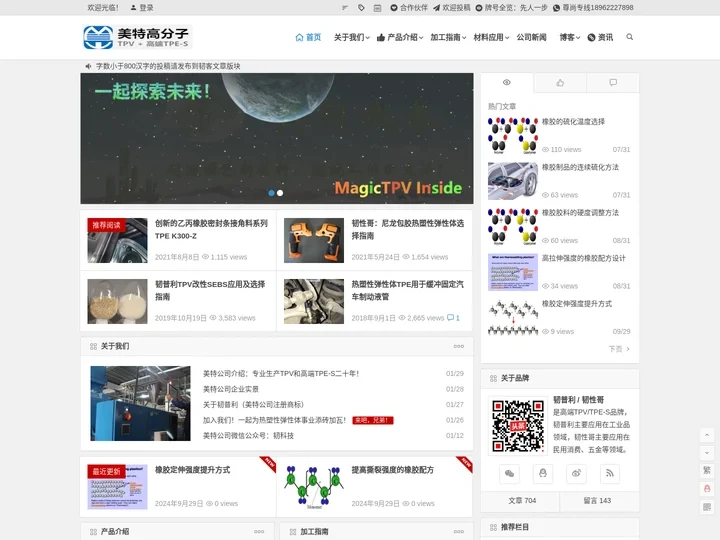Click the QQ penguin icon under brand info
Screen dimensions: 720x540
[x=543, y=473]
